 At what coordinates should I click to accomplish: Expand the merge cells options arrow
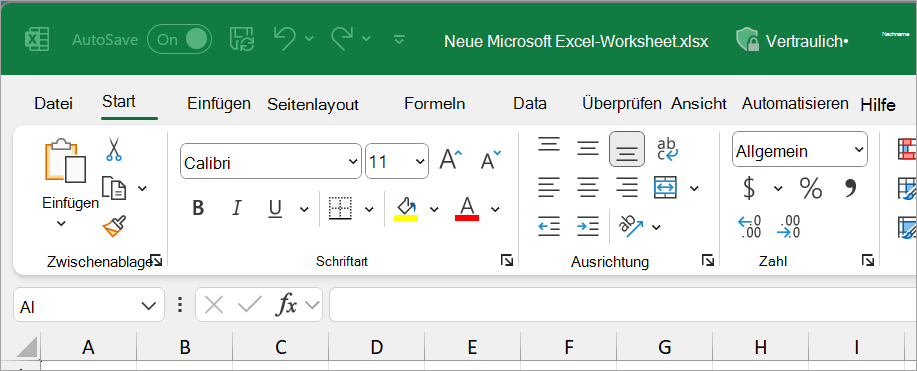(694, 188)
